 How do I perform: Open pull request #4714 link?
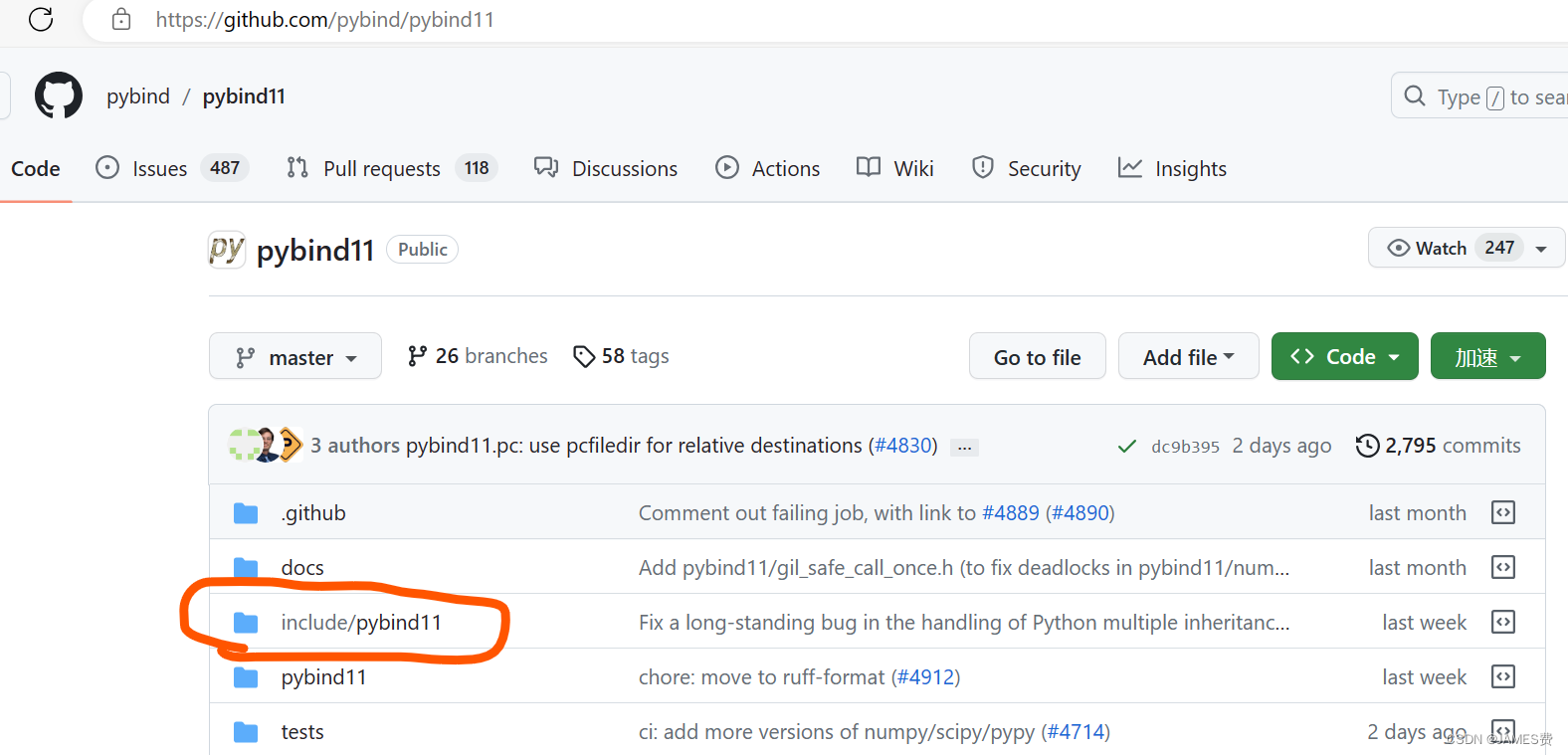point(1076,732)
